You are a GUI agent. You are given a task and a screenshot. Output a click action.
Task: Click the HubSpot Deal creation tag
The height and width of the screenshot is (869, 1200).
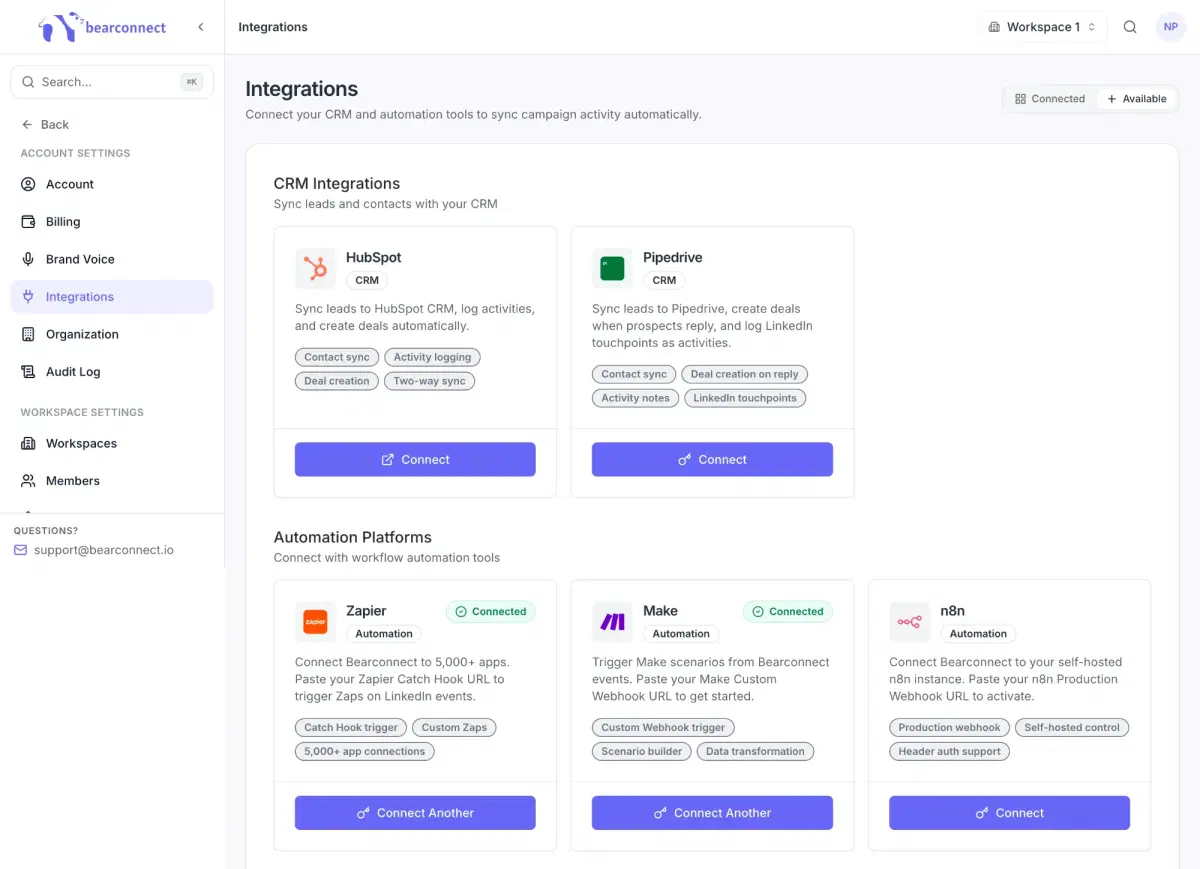[x=337, y=381]
